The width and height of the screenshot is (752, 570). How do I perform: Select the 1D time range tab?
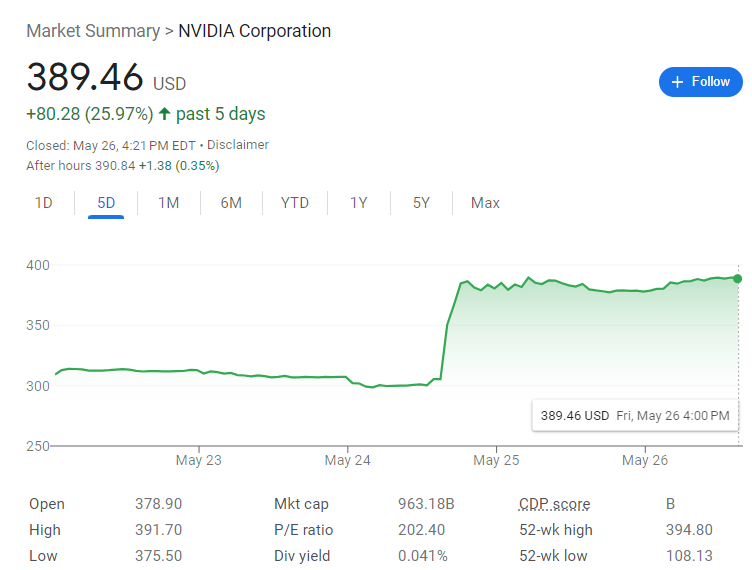click(44, 203)
